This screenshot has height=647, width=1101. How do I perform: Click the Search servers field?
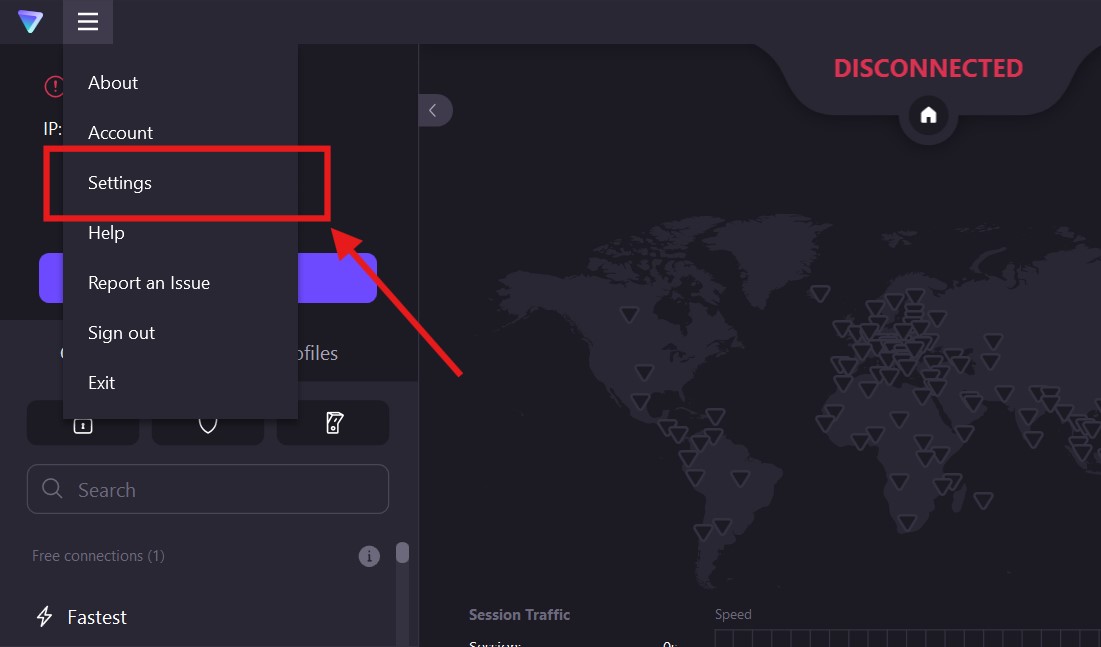(220, 490)
